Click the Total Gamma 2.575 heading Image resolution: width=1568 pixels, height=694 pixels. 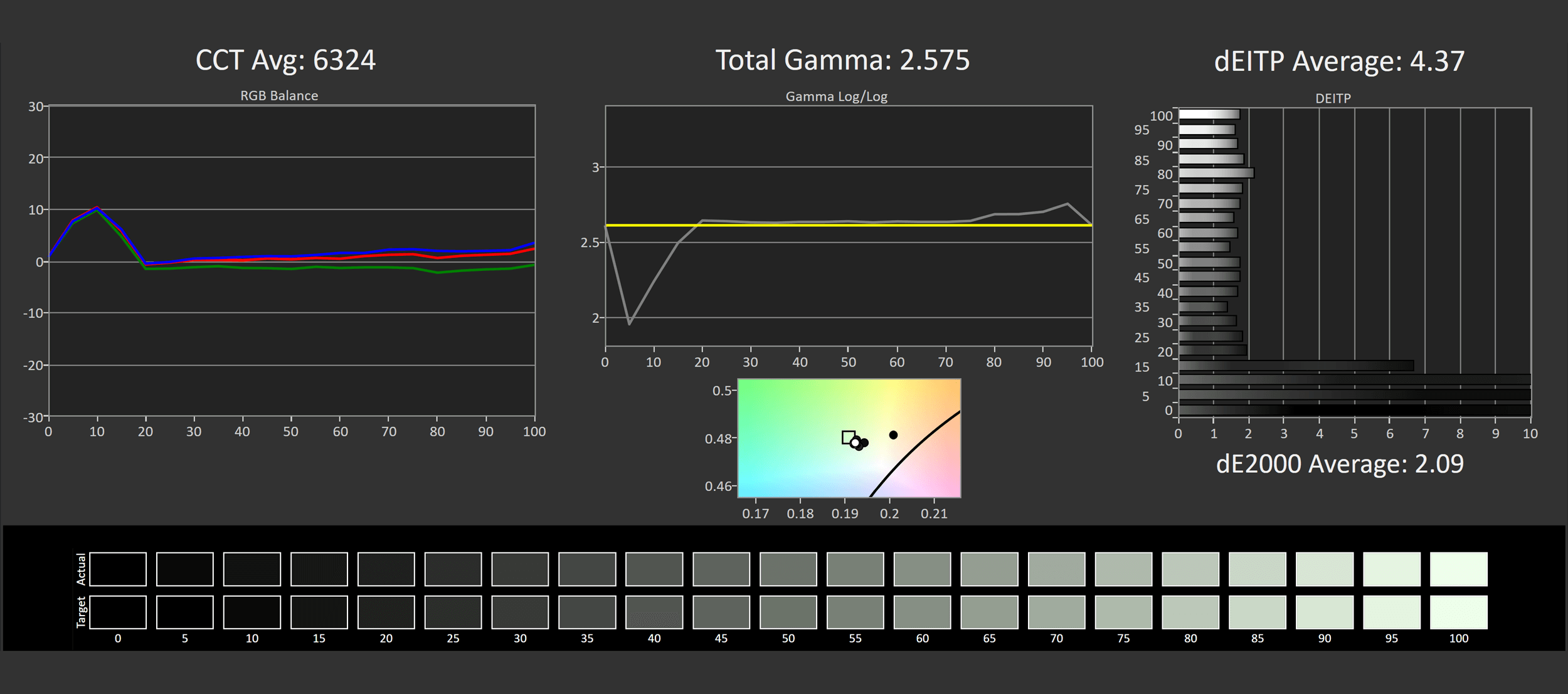(842, 61)
